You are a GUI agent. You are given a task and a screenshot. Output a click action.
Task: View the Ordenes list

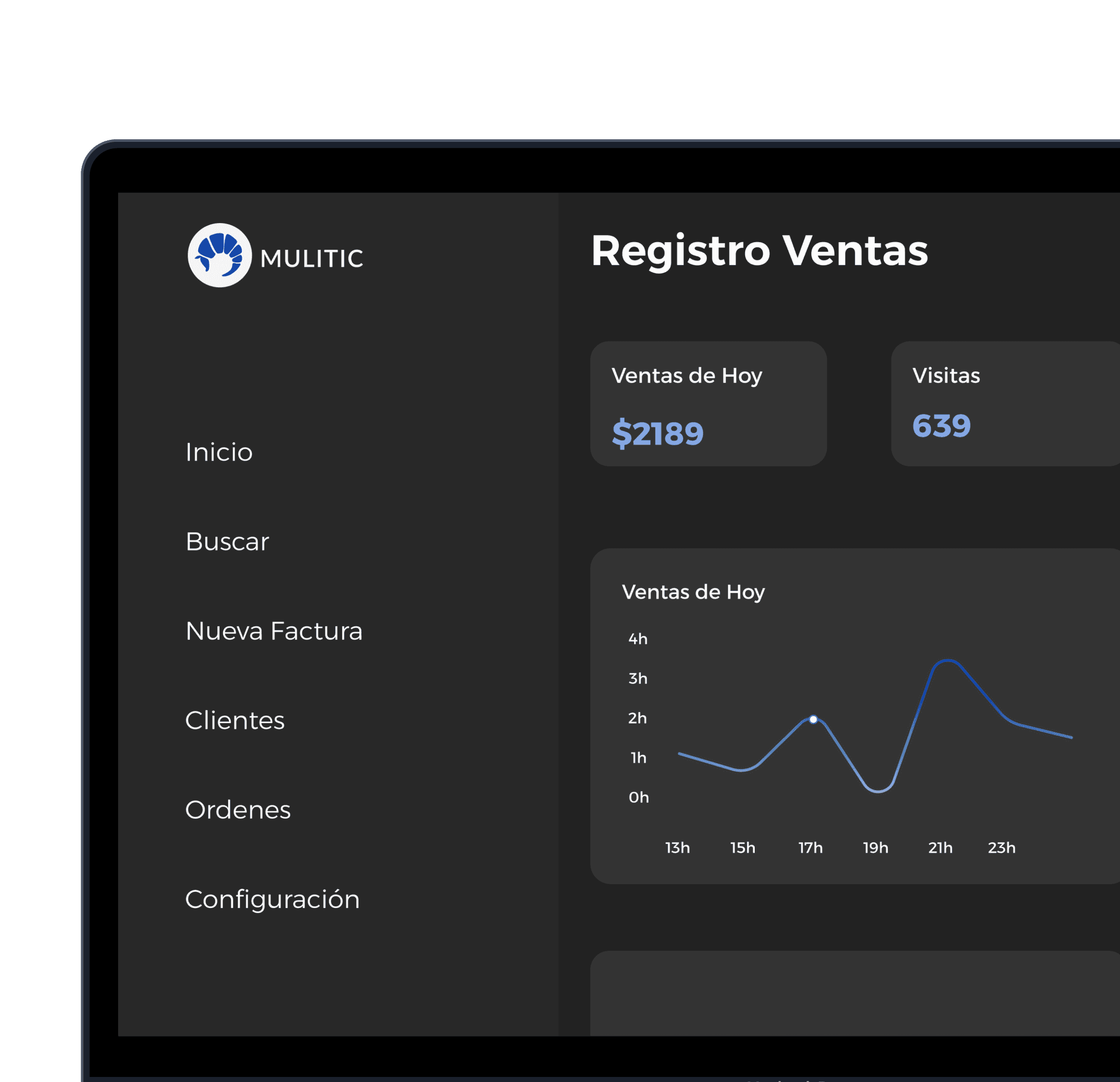[238, 809]
